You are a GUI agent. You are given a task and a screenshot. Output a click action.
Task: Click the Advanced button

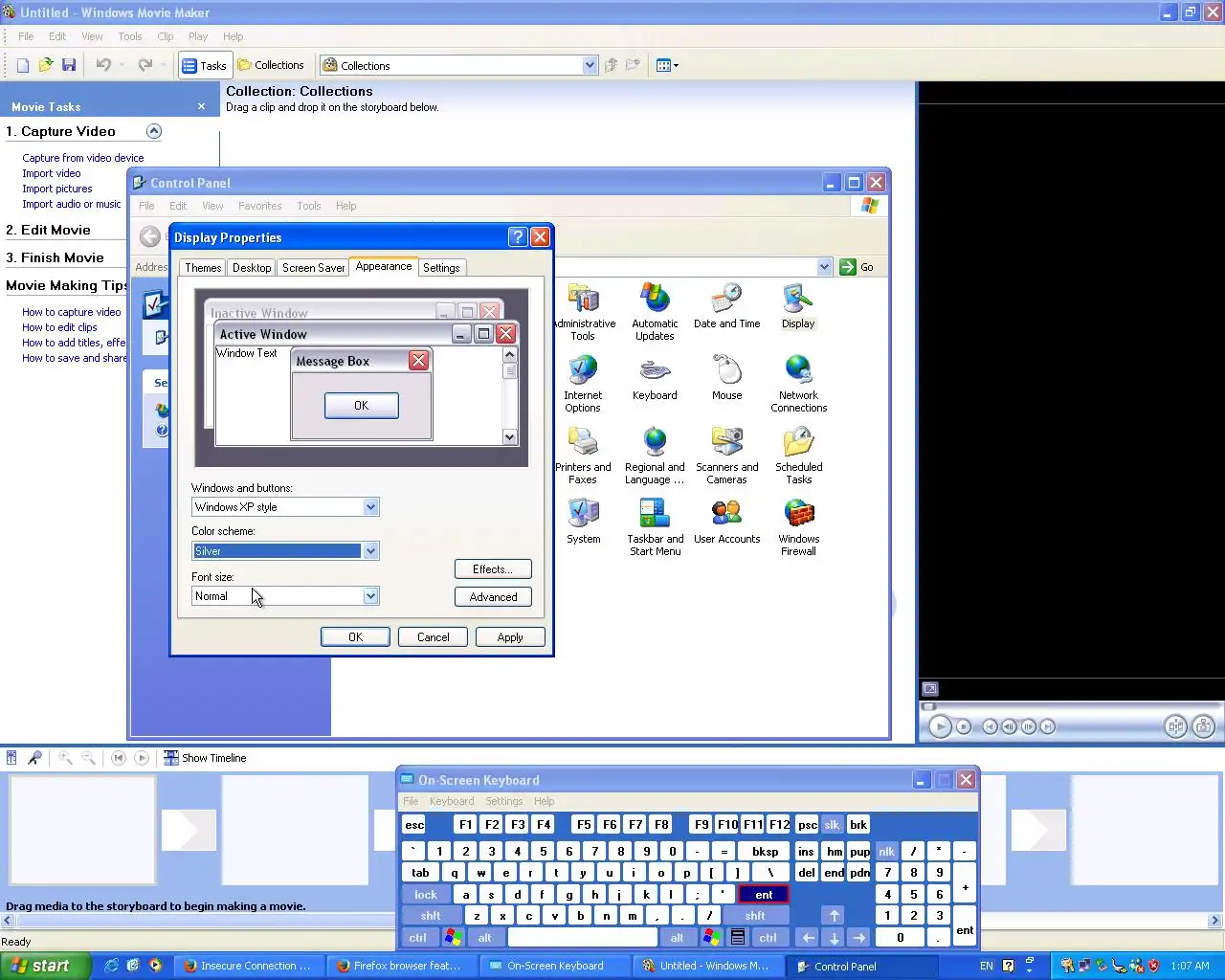click(493, 597)
